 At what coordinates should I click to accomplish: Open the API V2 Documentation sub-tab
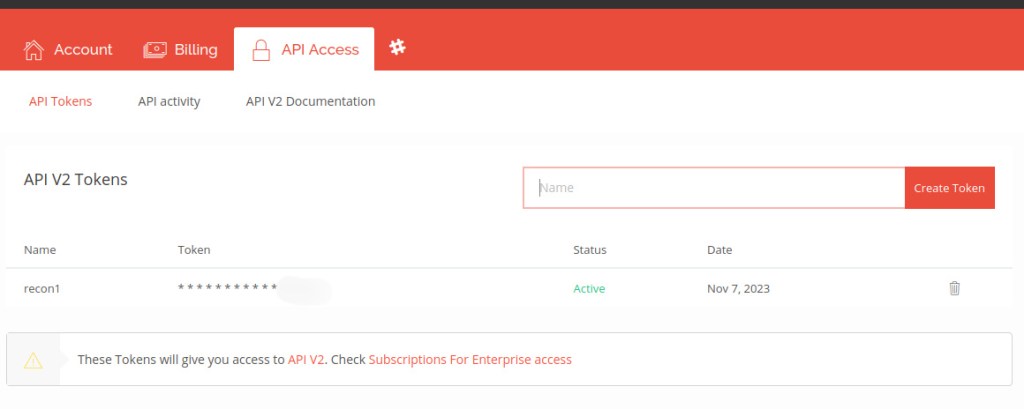pos(310,101)
